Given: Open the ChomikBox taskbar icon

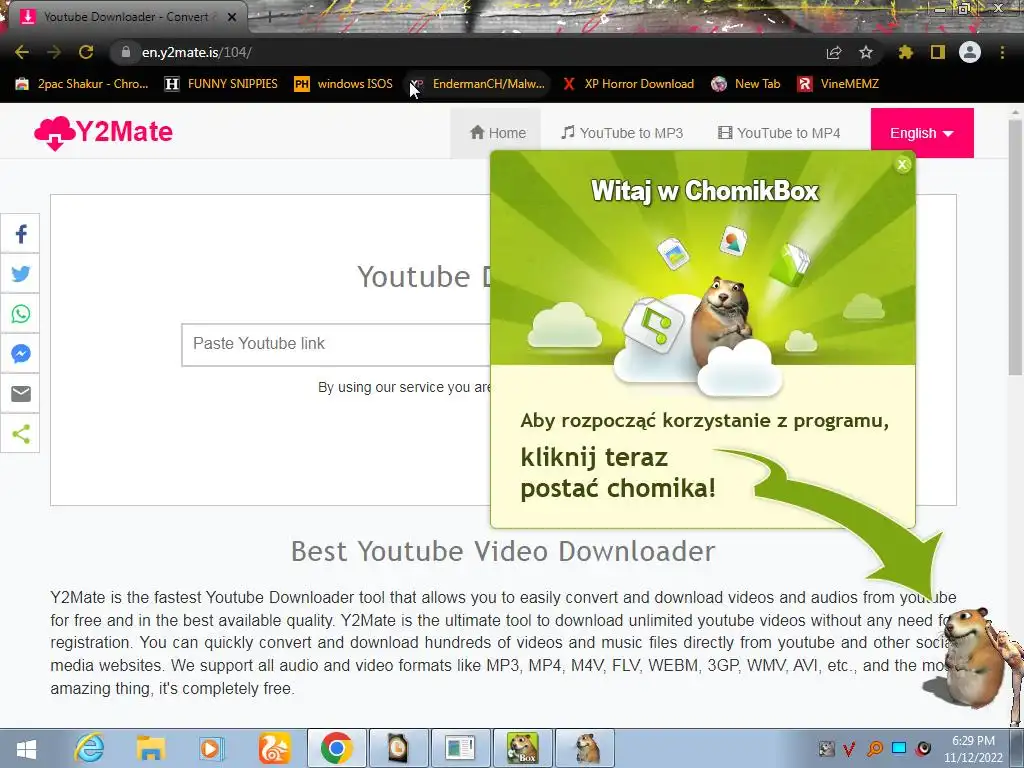Looking at the screenshot, I should pyautogui.click(x=523, y=748).
